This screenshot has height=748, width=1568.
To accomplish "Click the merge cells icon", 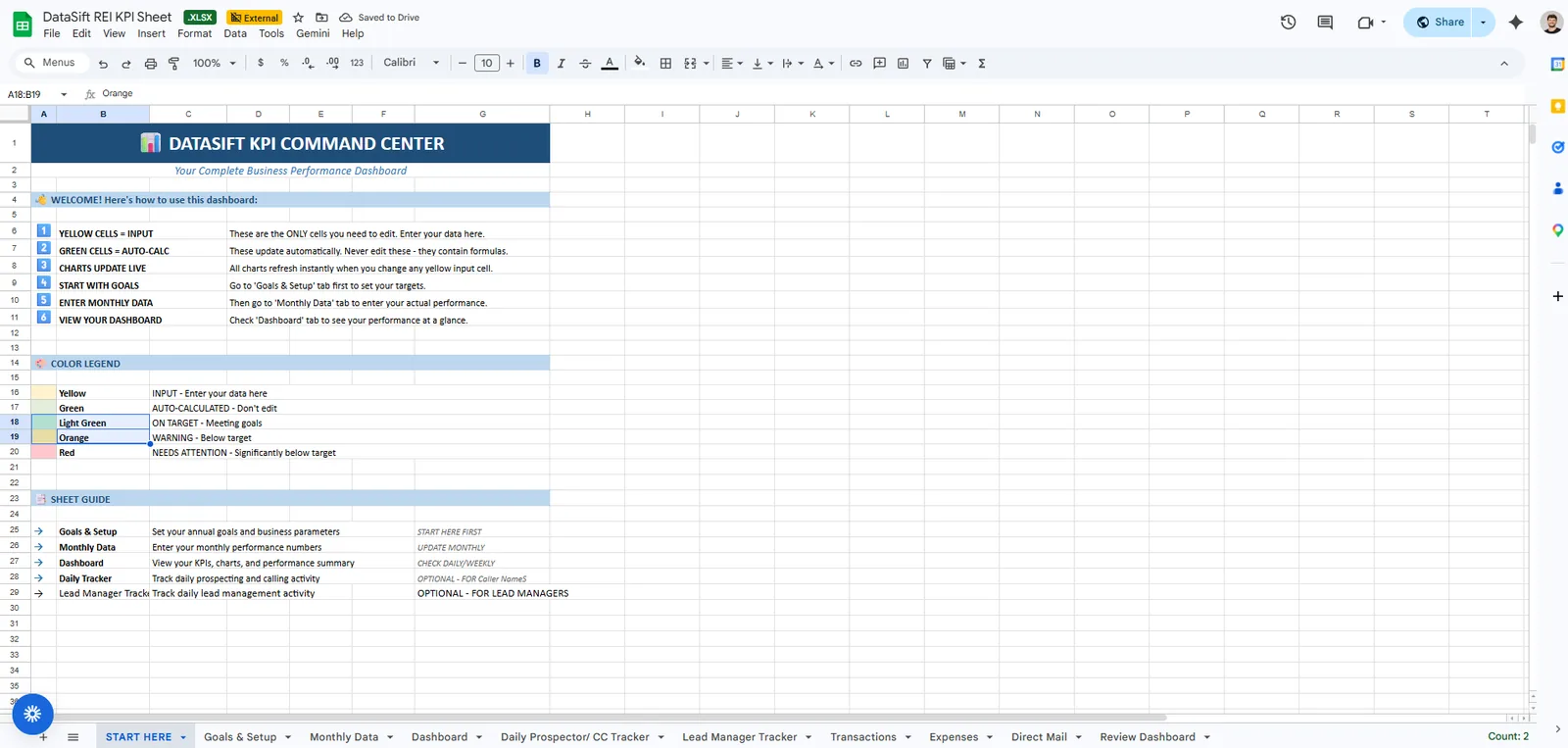I will [x=690, y=63].
